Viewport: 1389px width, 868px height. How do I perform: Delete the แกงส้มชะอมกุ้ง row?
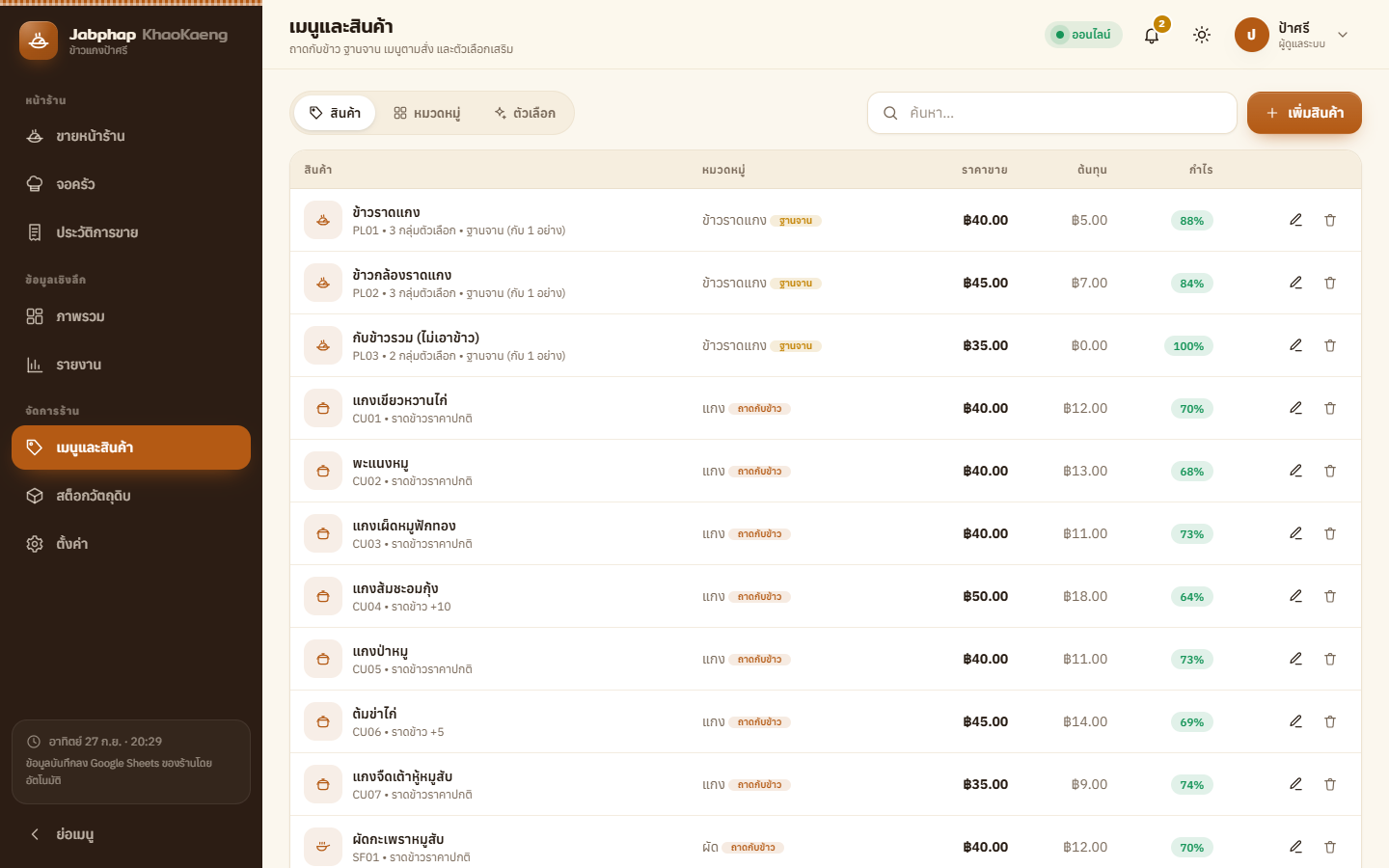(1330, 596)
